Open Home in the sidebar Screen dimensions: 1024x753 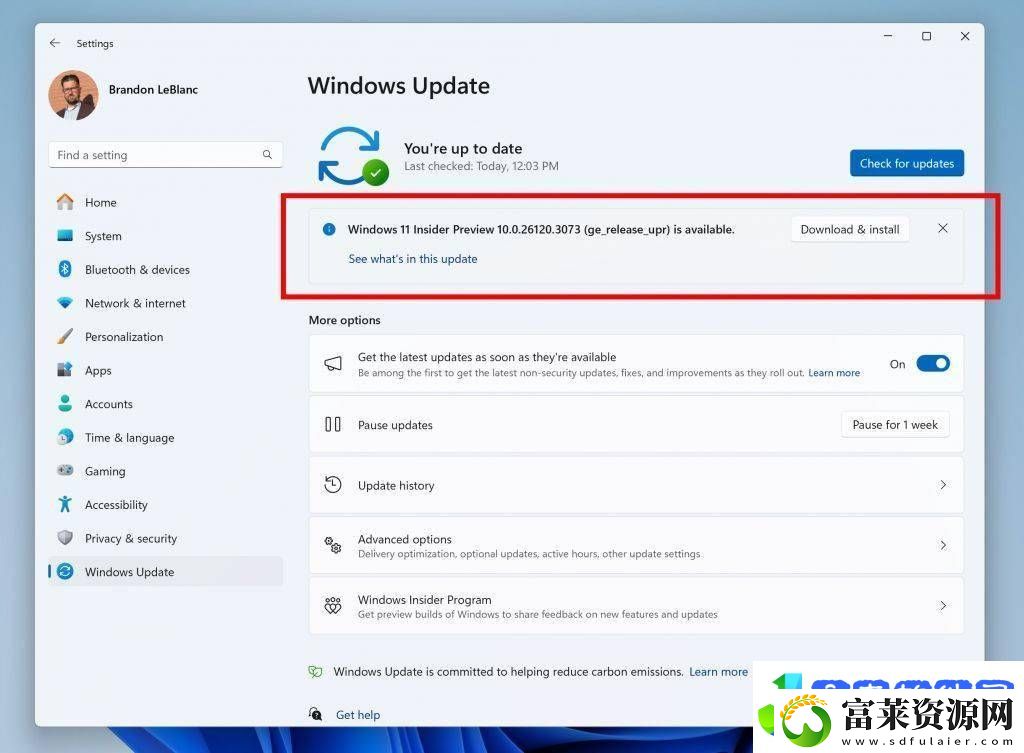point(165,202)
